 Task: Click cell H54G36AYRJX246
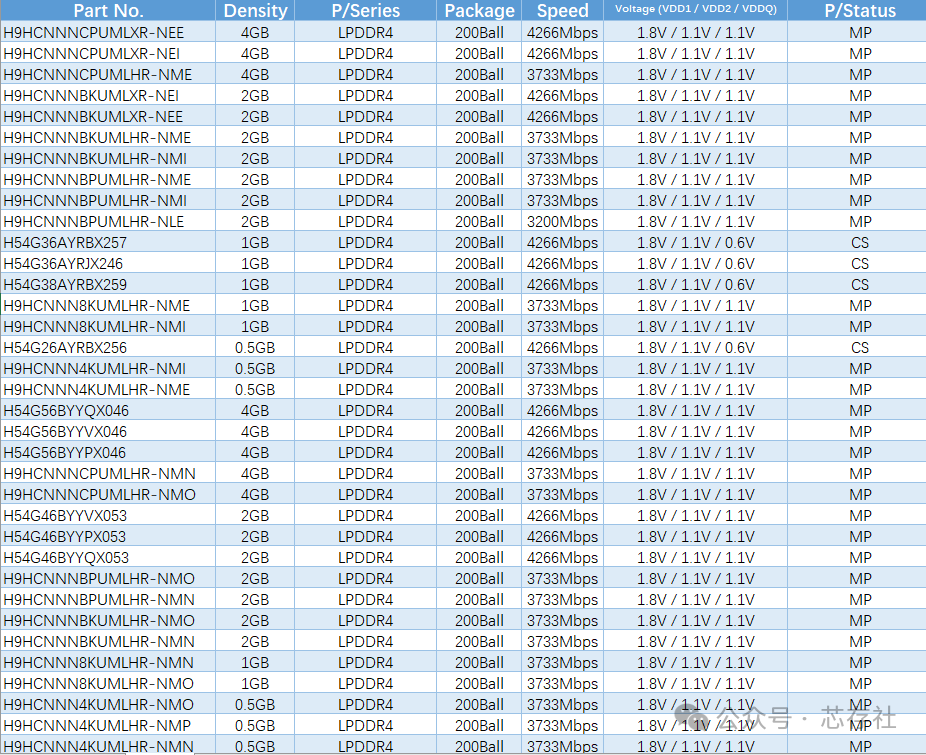coord(108,263)
